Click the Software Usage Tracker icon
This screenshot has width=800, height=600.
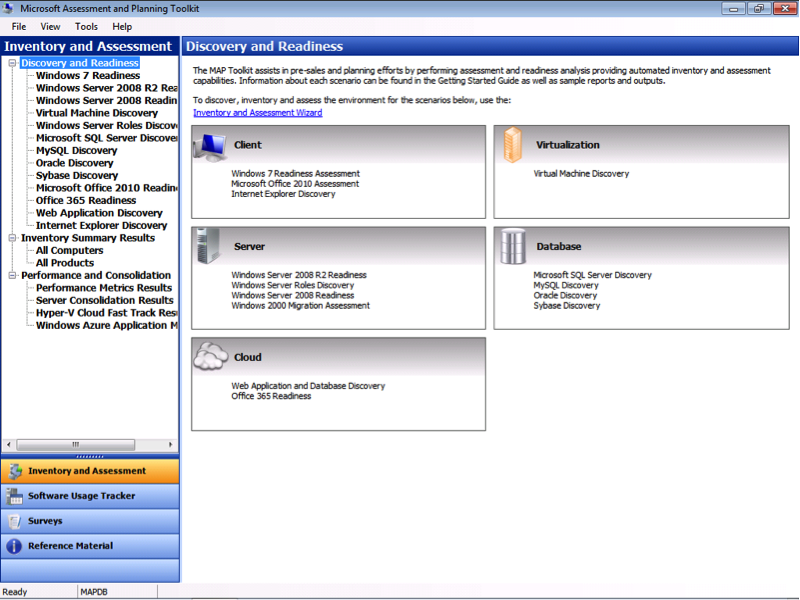click(14, 496)
